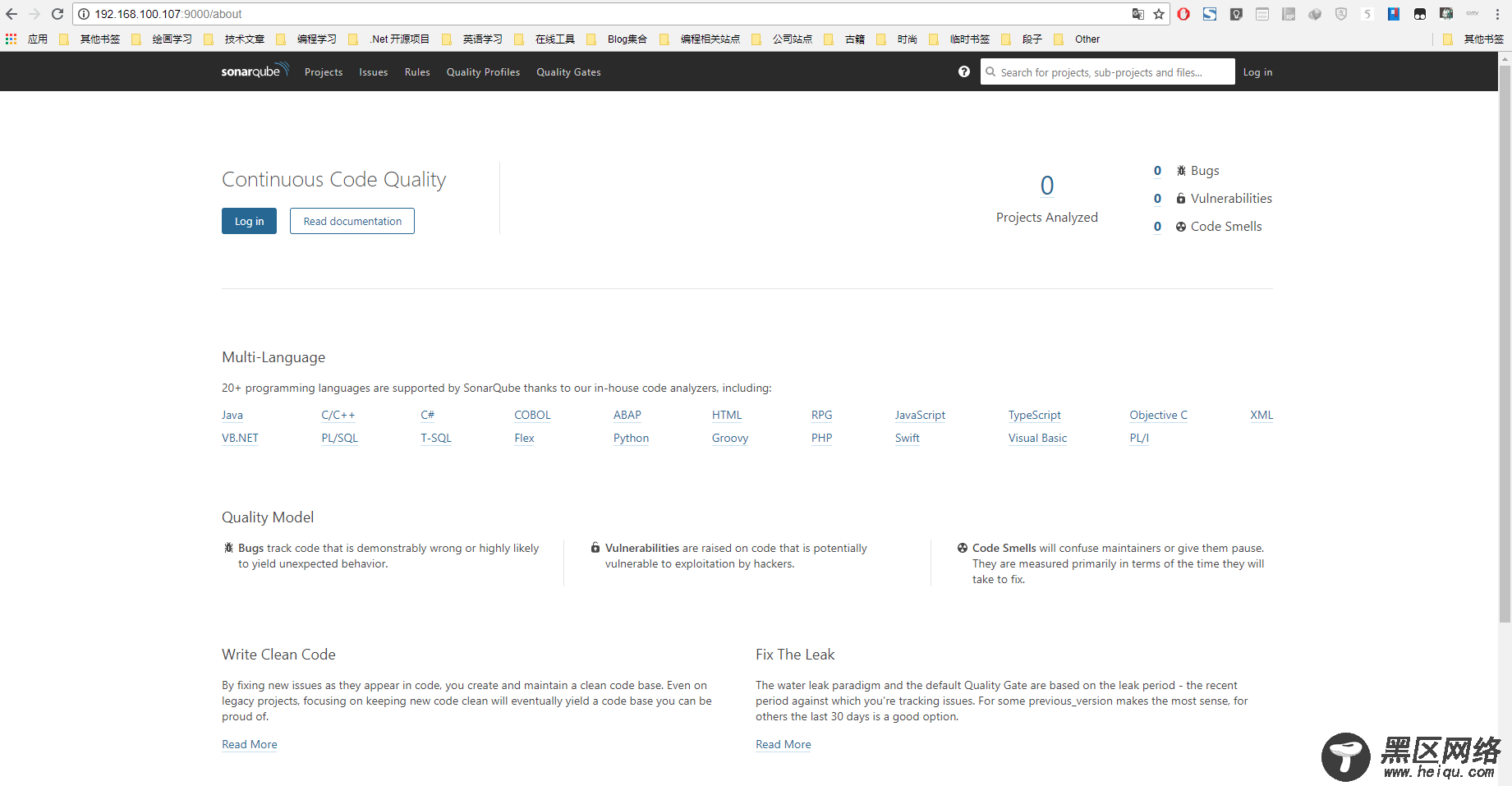Open the C# language link
The image size is (1512, 786).
click(x=428, y=415)
